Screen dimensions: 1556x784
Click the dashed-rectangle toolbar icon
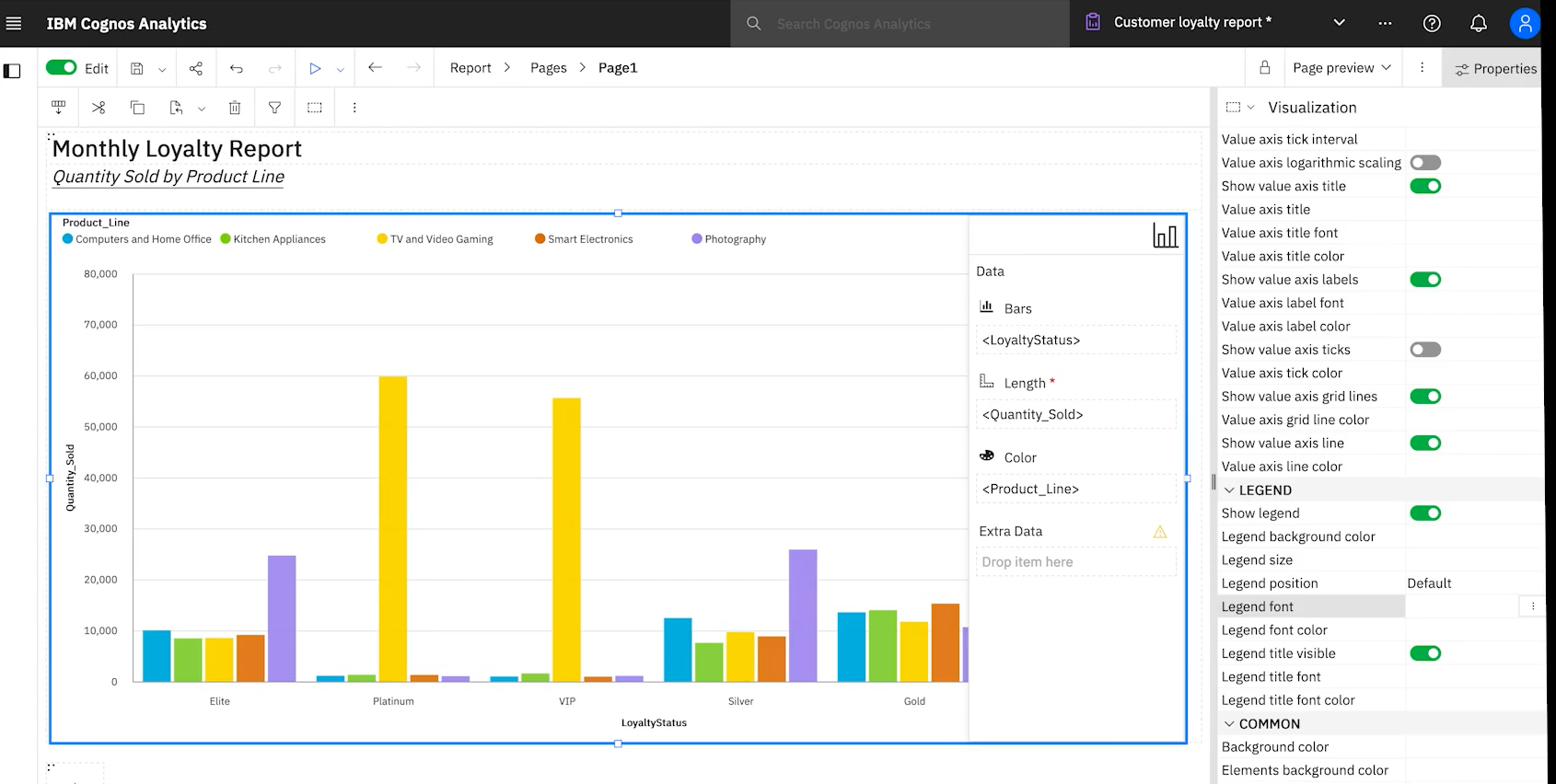(315, 108)
